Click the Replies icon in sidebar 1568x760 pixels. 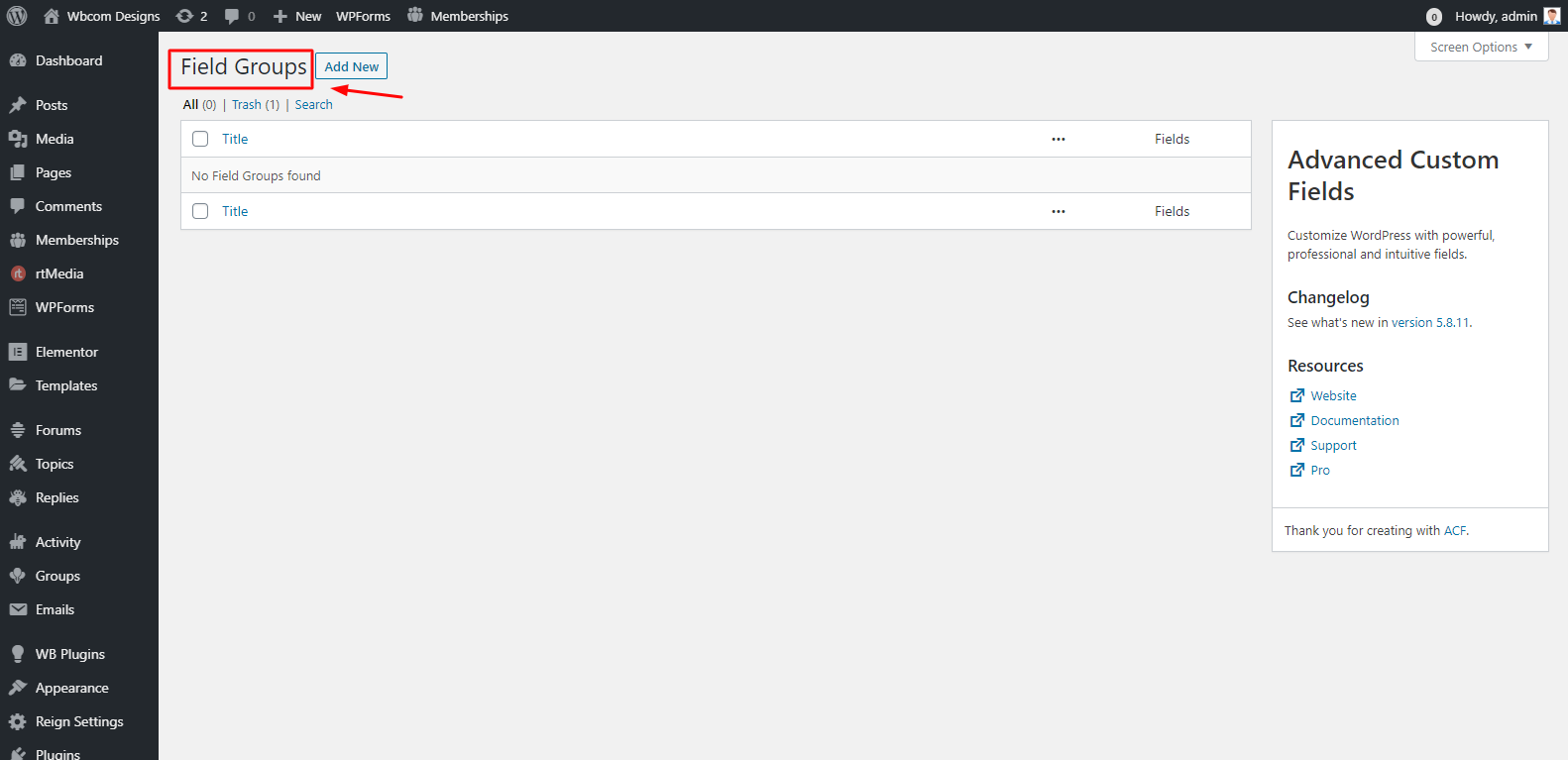click(18, 497)
